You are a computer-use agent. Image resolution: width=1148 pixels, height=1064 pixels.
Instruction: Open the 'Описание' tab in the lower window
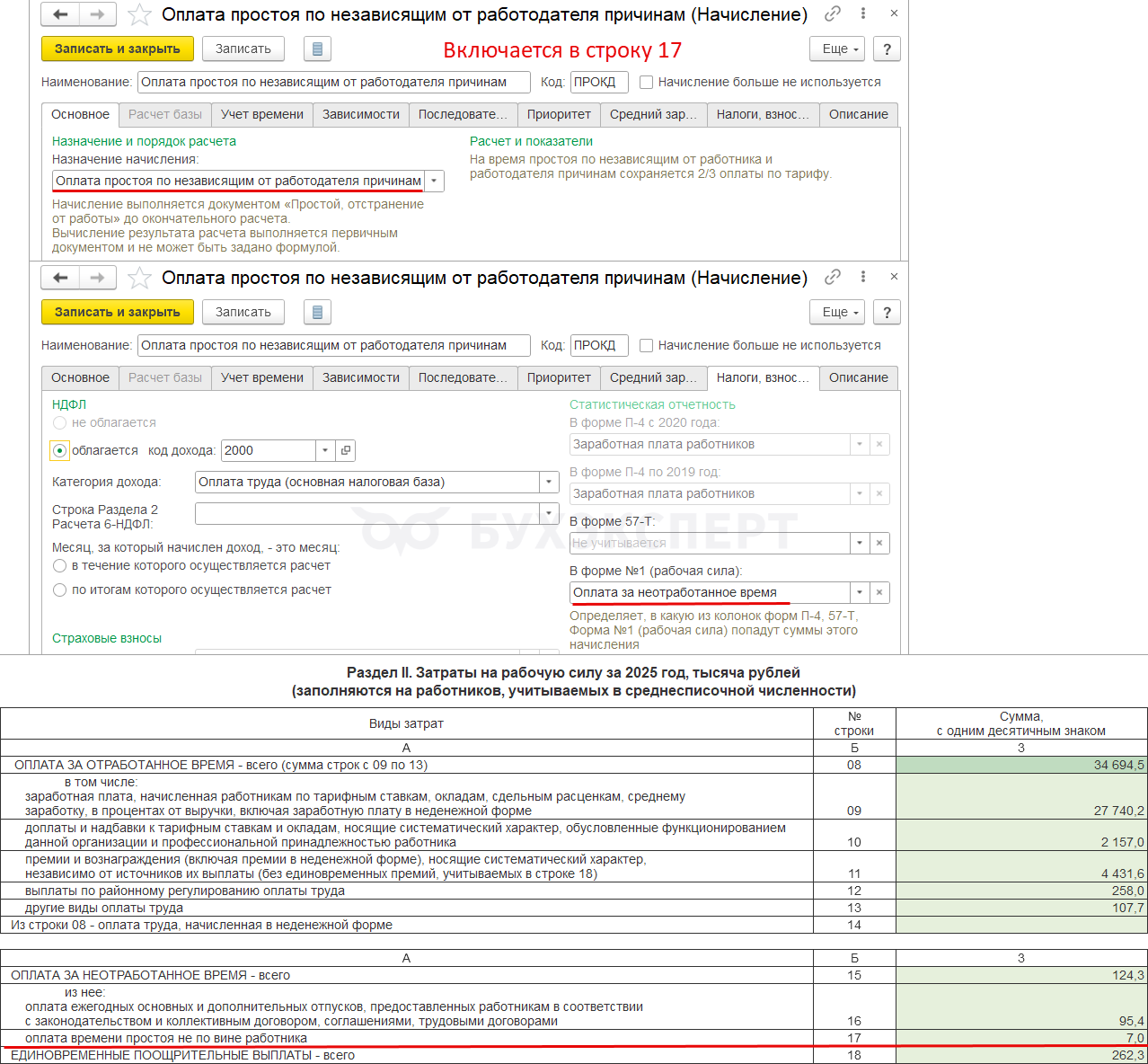pyautogui.click(x=858, y=377)
